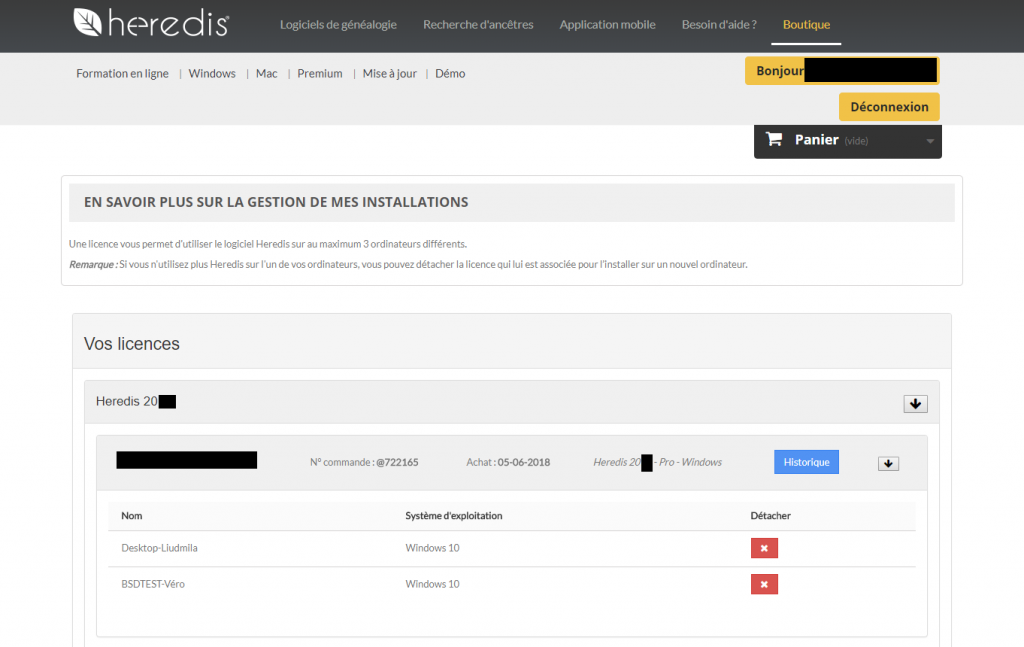Expand details of order @722165
1024x647 pixels.
(888, 463)
